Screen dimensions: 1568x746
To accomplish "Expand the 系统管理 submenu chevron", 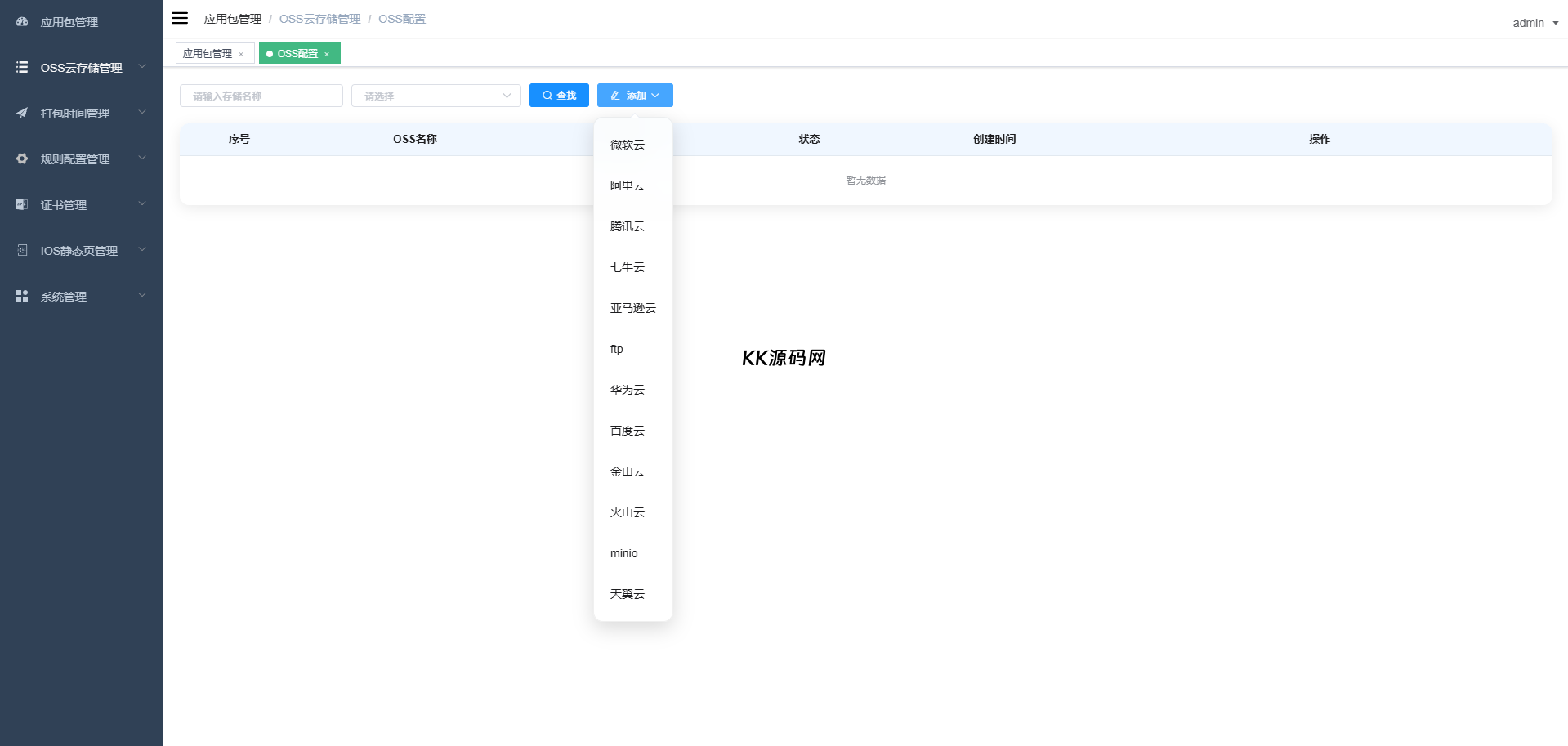I will [142, 296].
